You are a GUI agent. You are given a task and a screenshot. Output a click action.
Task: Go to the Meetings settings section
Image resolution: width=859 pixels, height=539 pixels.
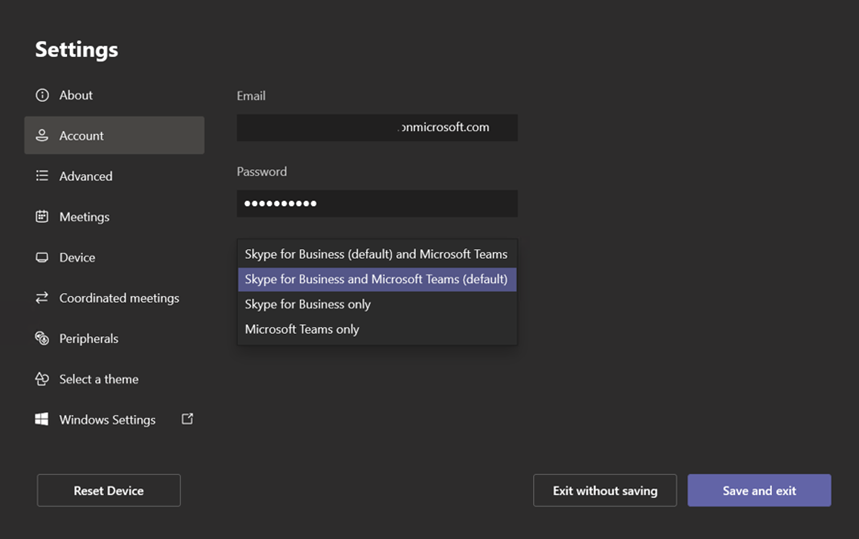click(84, 216)
